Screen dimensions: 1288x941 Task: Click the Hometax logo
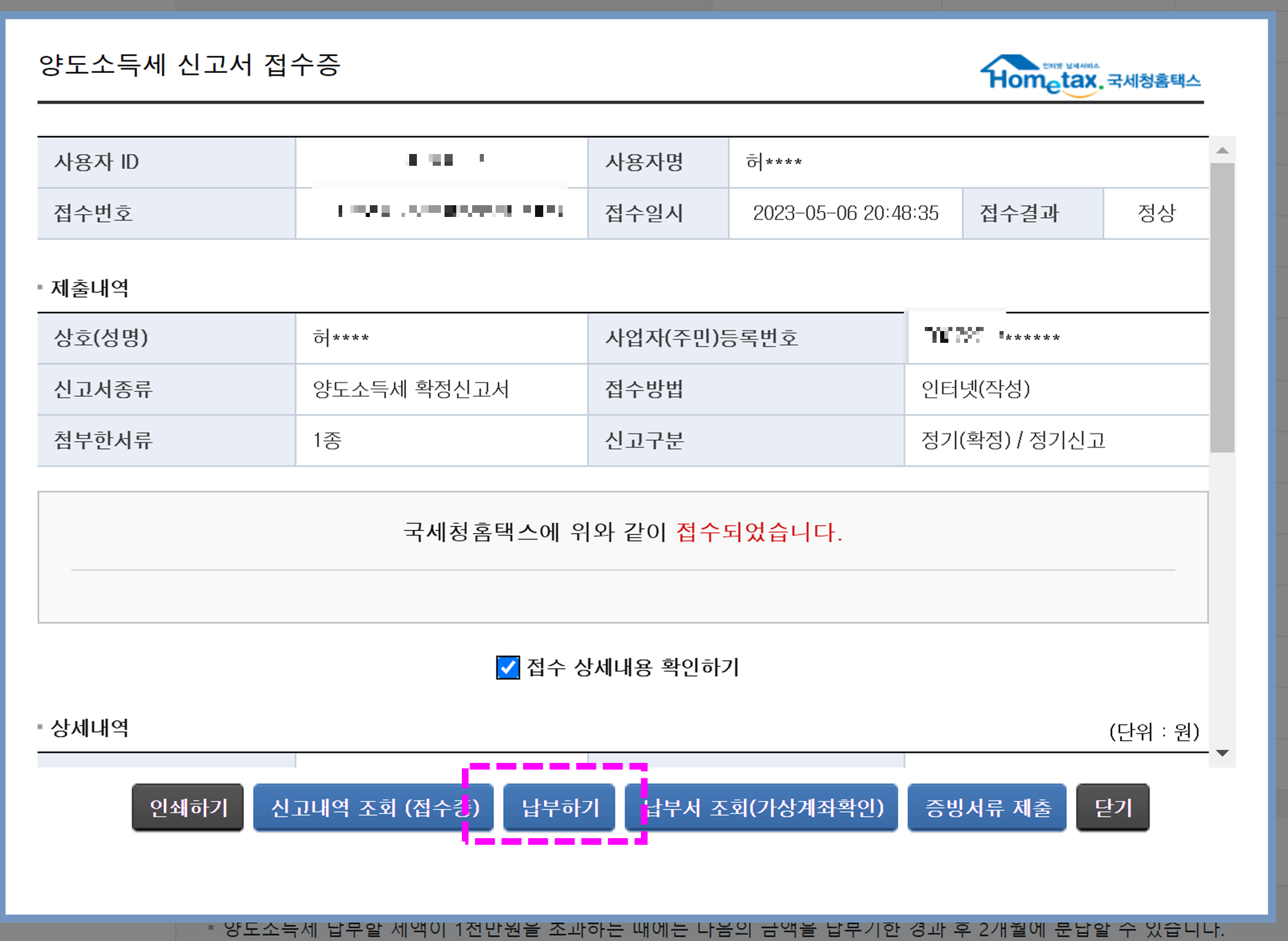[1090, 77]
